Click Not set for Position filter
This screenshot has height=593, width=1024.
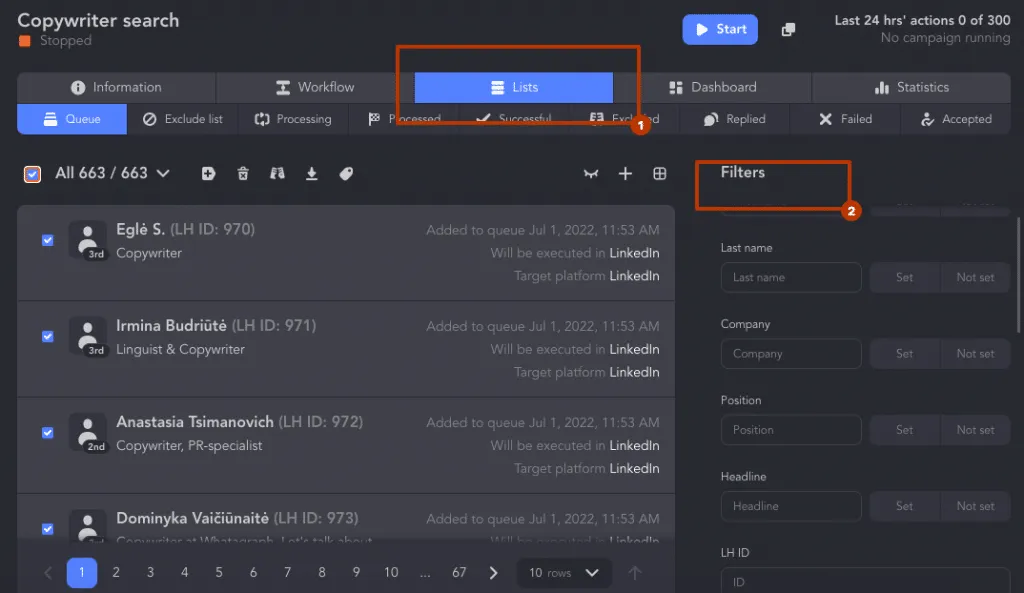pos(975,430)
